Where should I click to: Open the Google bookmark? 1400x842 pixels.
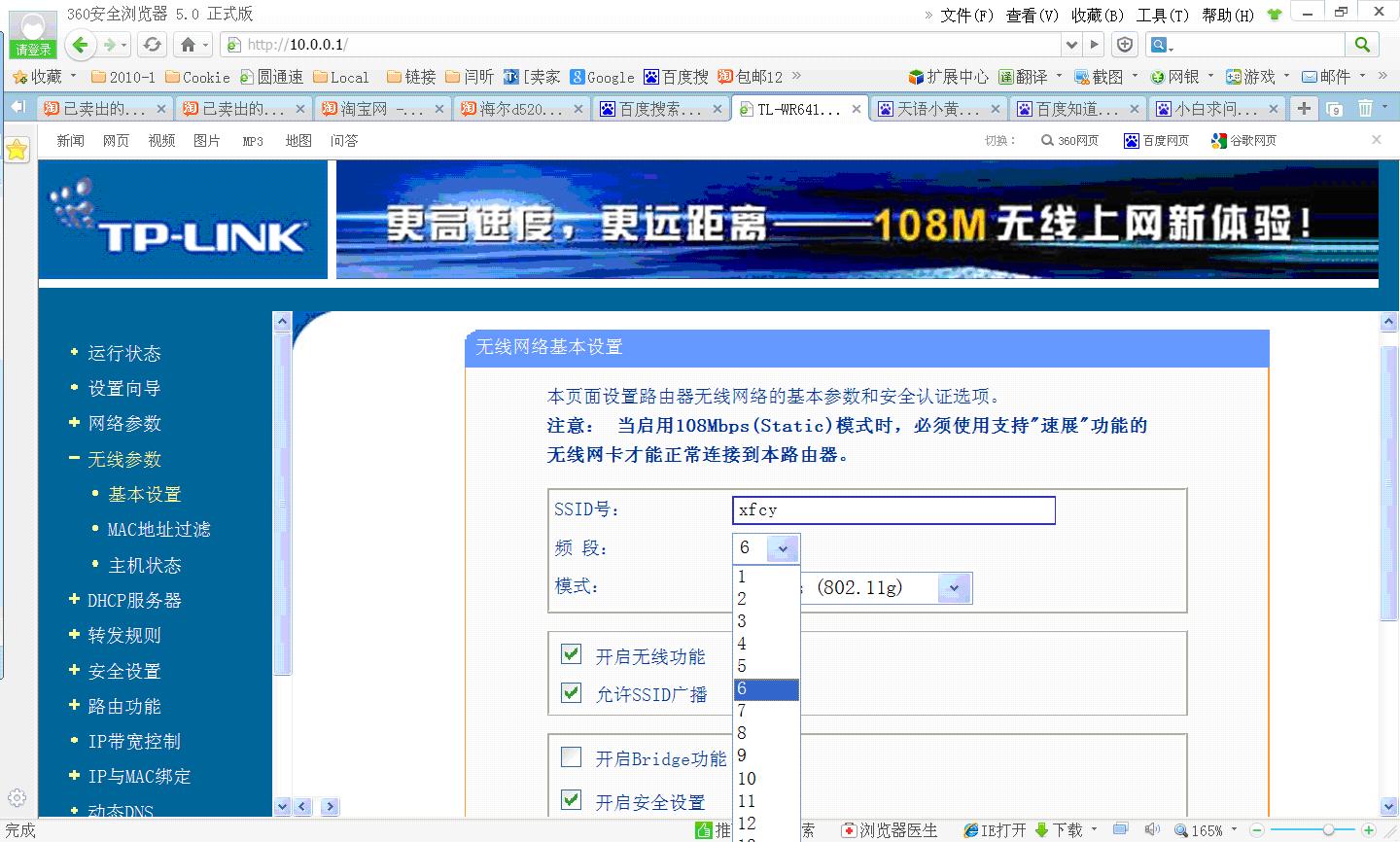602,77
